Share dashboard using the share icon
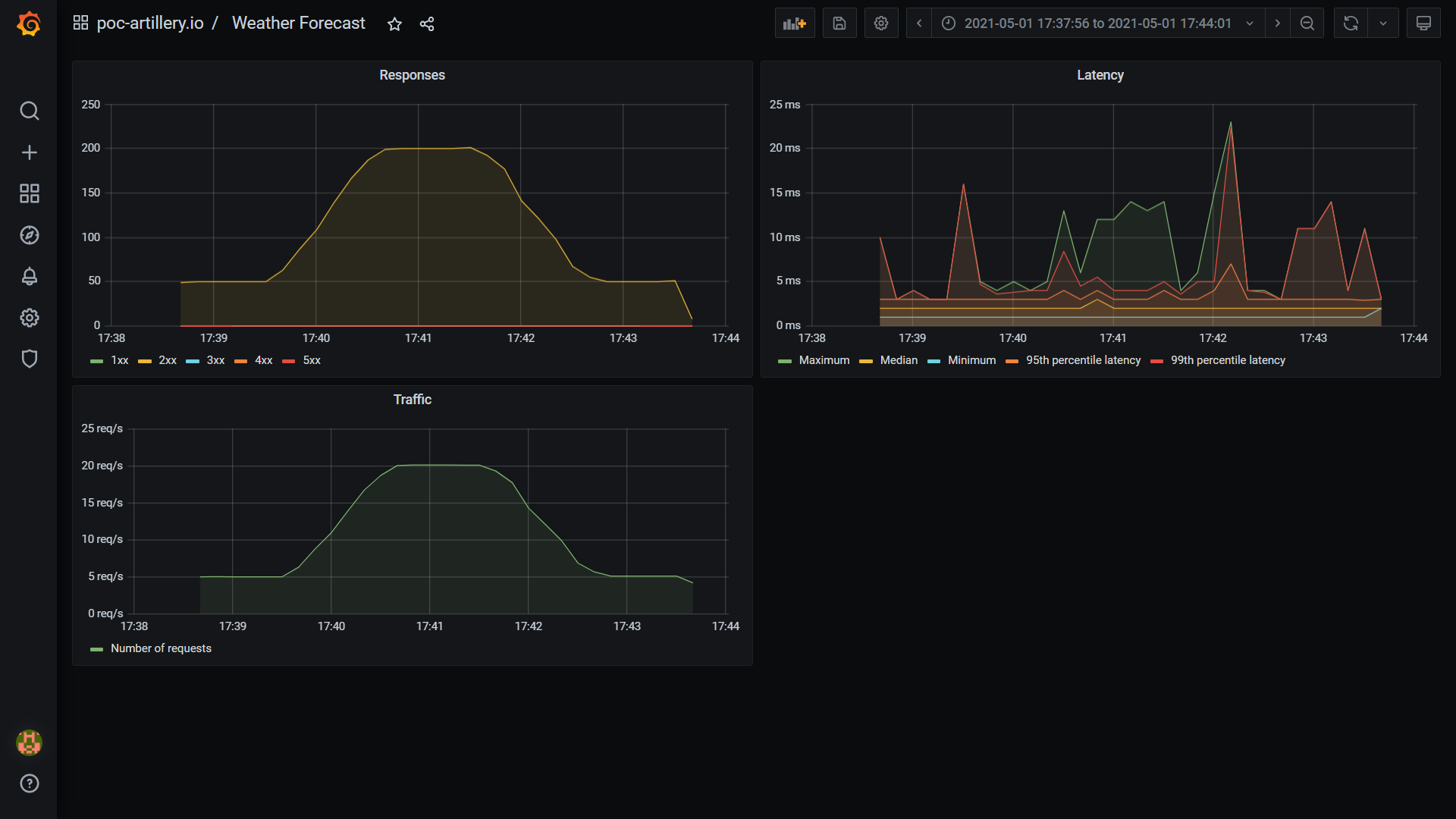 click(x=427, y=24)
